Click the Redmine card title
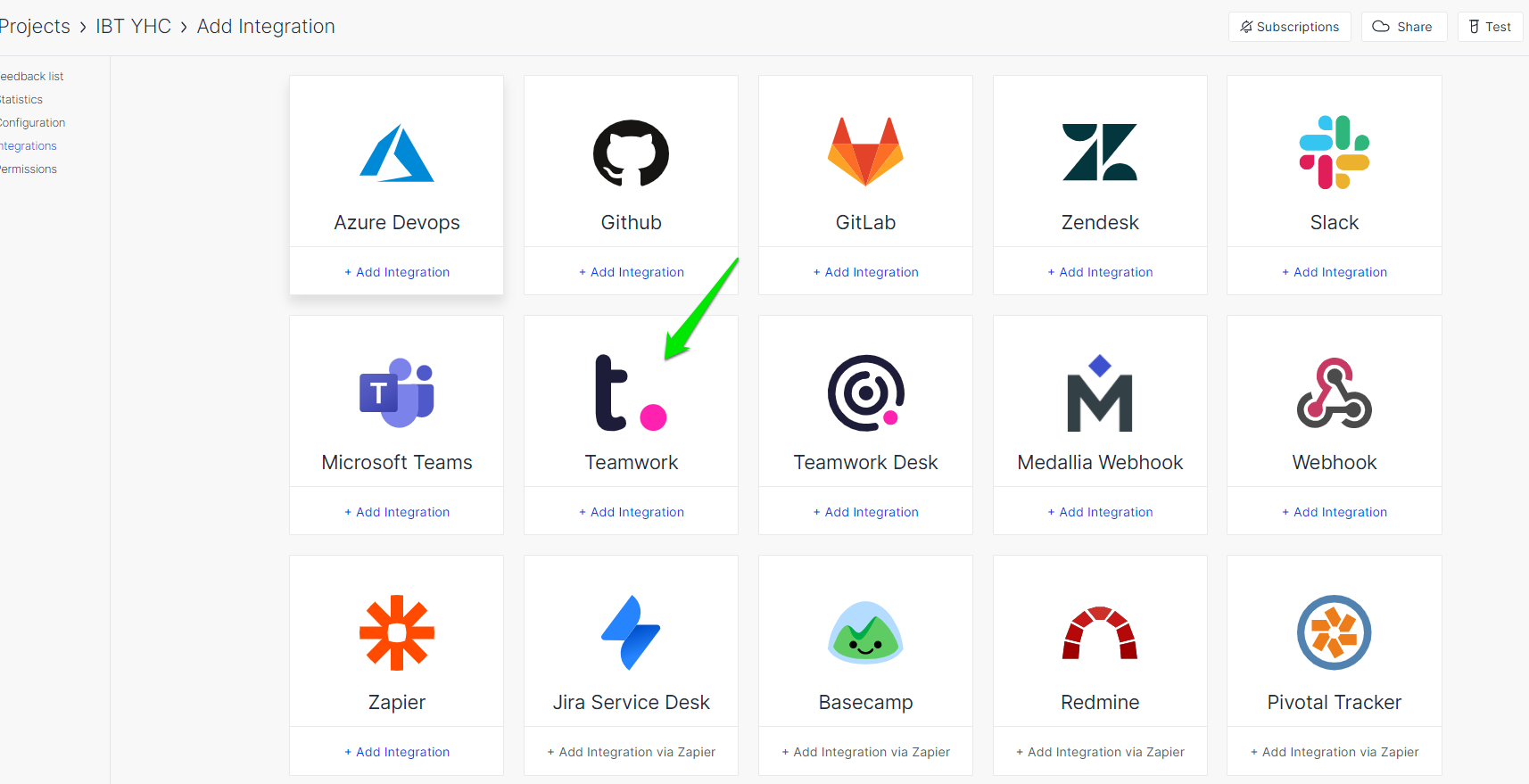The width and height of the screenshot is (1529, 784). pyautogui.click(x=1100, y=702)
